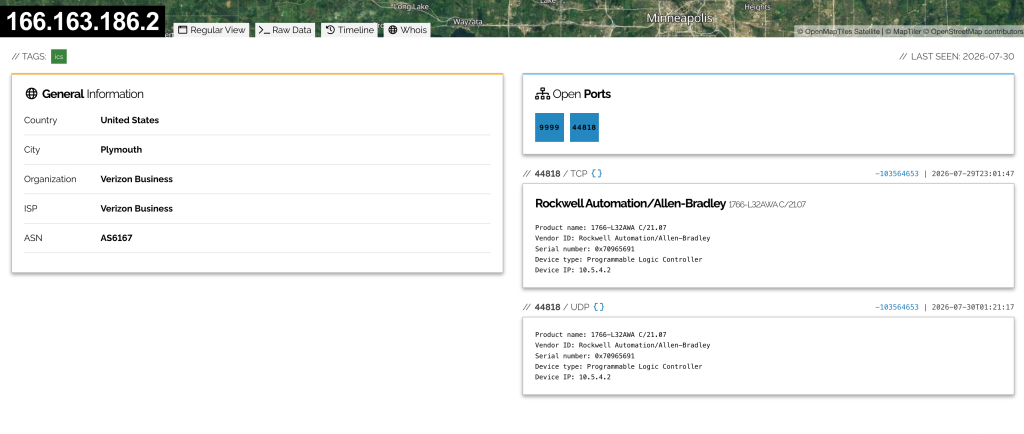Switch to the Raw Data tab

(x=284, y=30)
